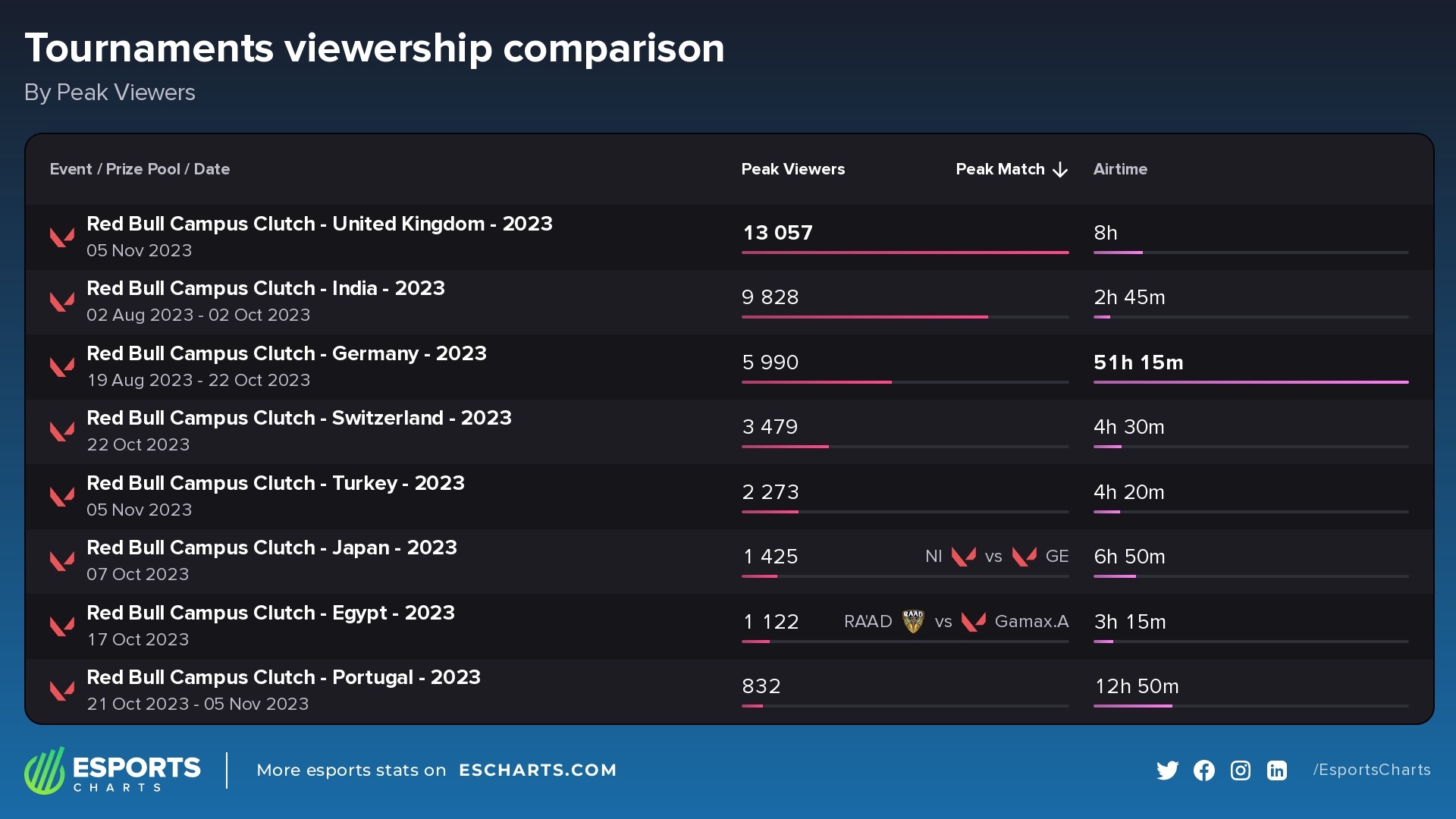Sort by Airtime column header

coord(1120,169)
